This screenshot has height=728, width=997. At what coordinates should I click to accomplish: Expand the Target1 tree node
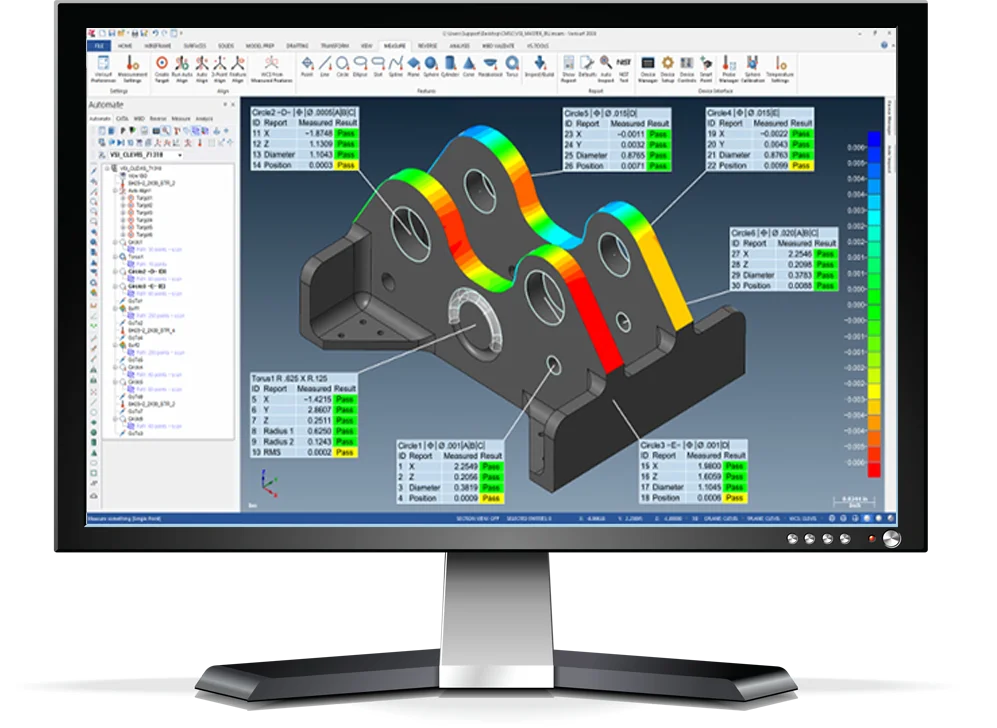click(x=124, y=198)
